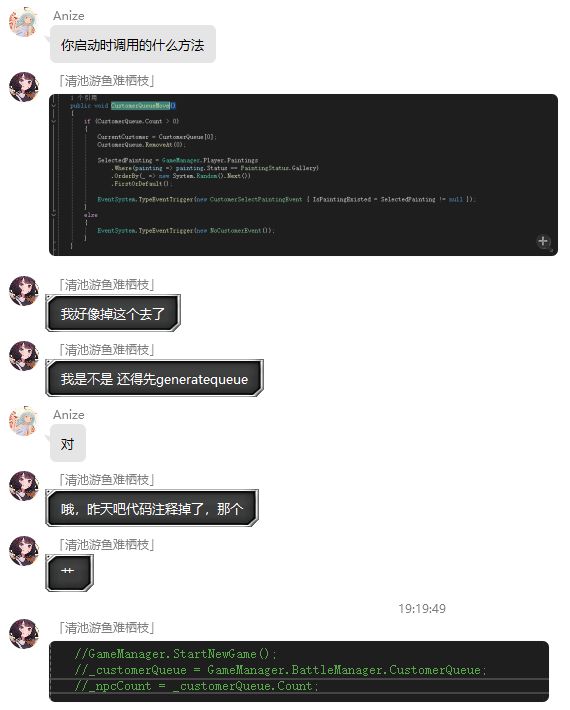Click Anize's avatar beside "你启动时调用的什么方法"
The height and width of the screenshot is (710, 570).
click(x=24, y=22)
